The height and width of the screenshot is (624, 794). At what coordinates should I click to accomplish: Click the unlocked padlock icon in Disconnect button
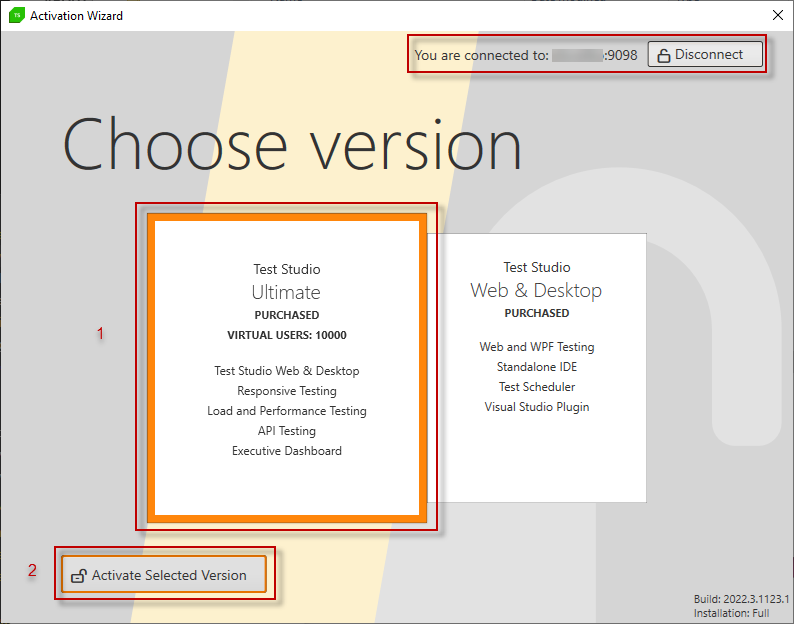pos(663,55)
